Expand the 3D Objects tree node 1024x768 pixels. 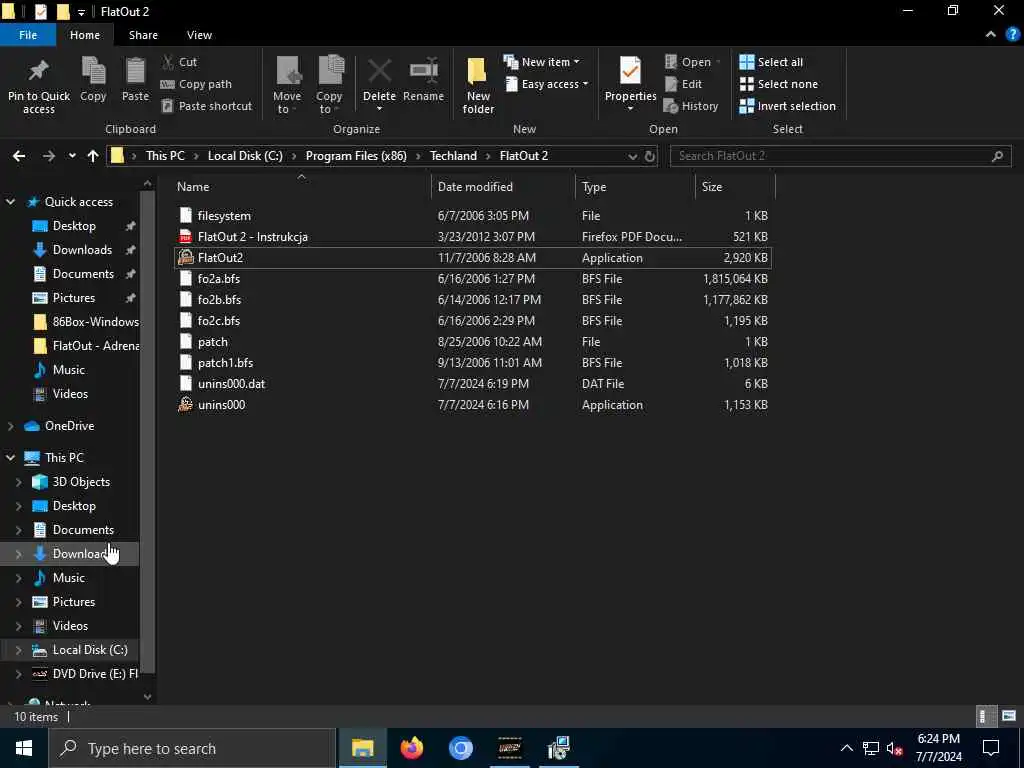tap(18, 483)
